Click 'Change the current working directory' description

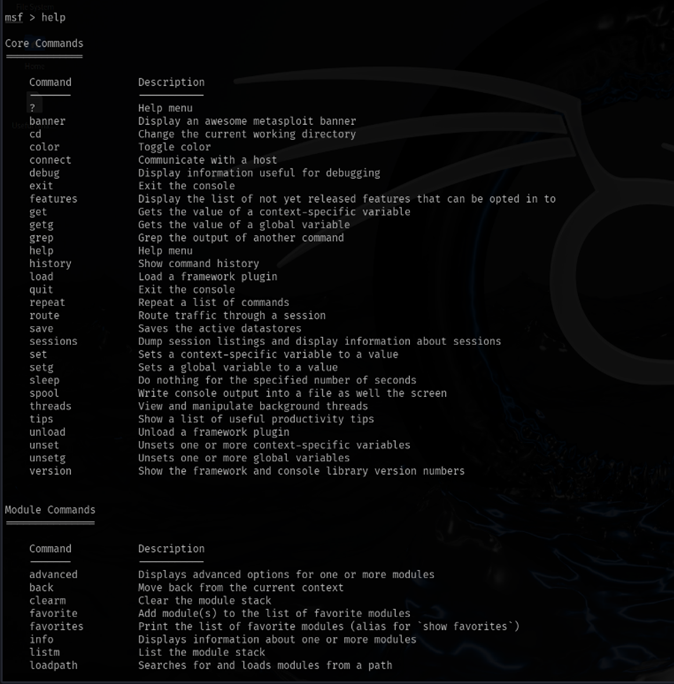pyautogui.click(x=247, y=134)
